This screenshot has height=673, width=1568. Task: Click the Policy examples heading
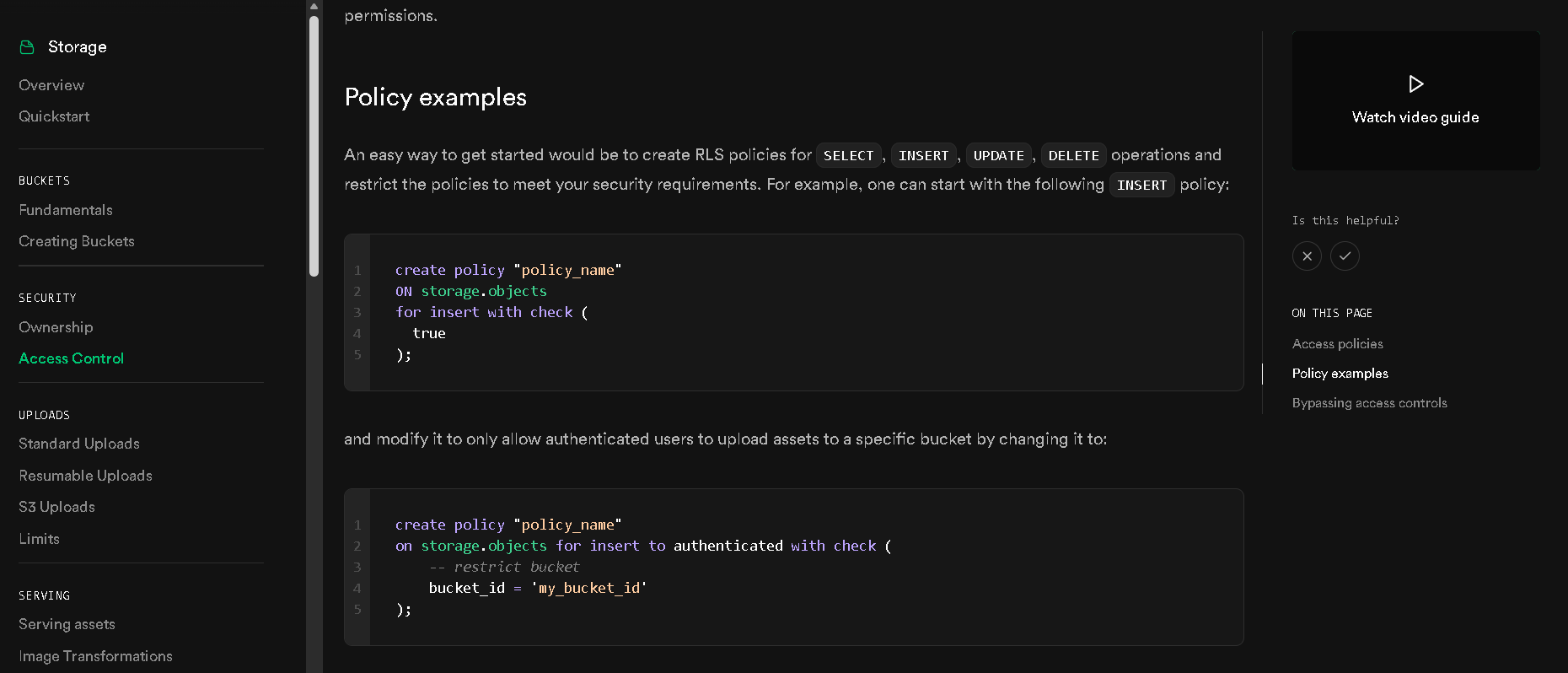pyautogui.click(x=435, y=97)
